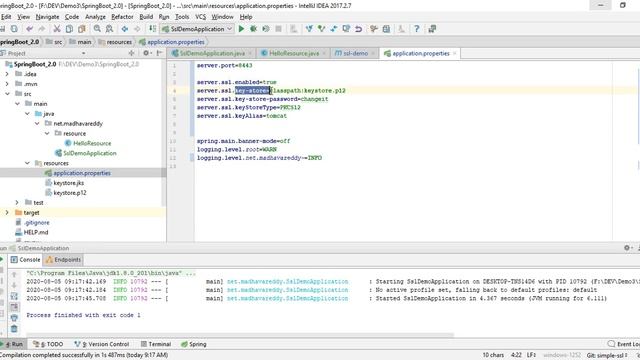Collapse the java folder
The height and width of the screenshot is (360, 640).
(x=27, y=113)
